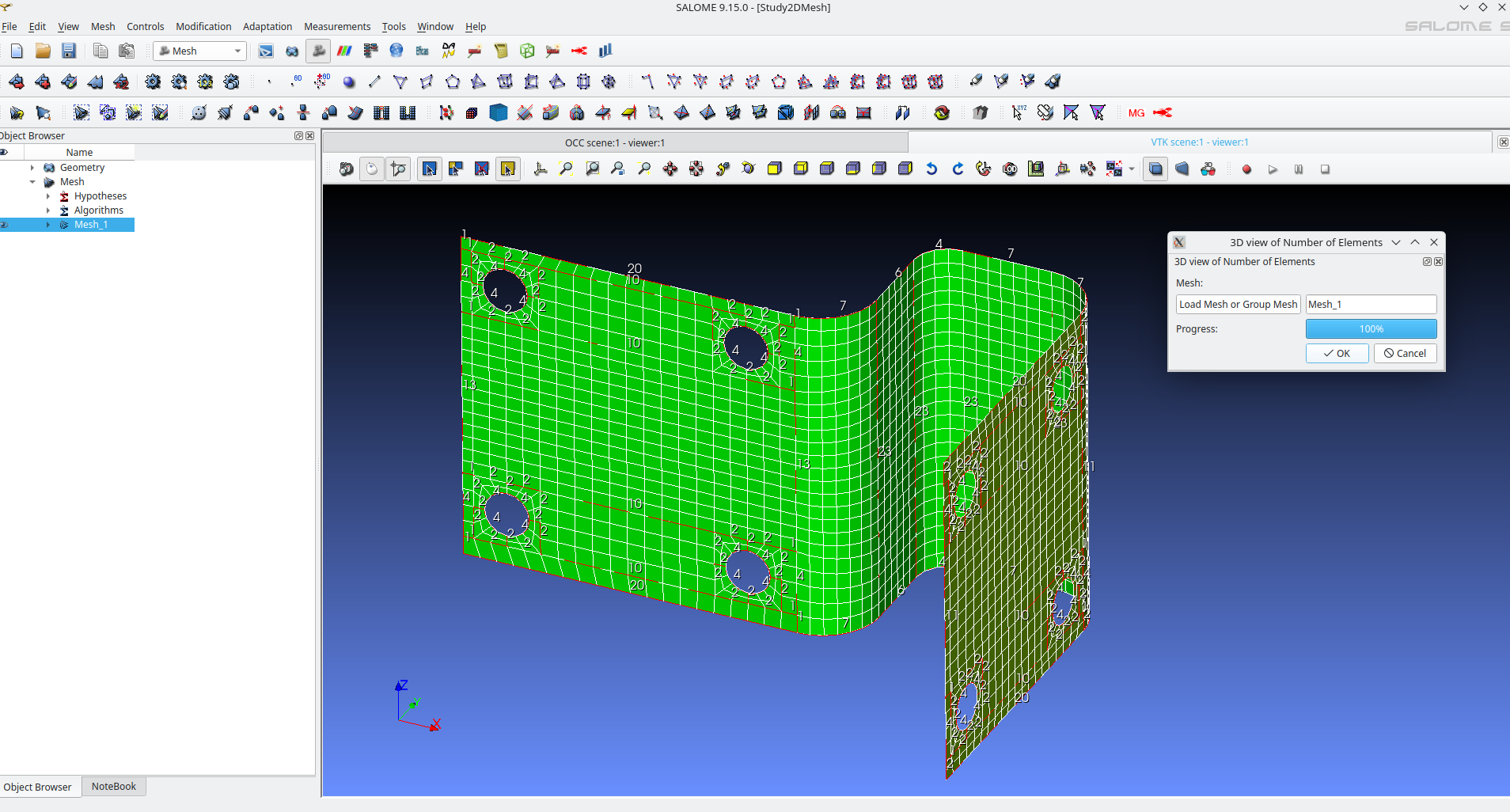Screen dimensions: 1510x812
Task: Toggle the interaction style mouse button
Action: [x=372, y=169]
